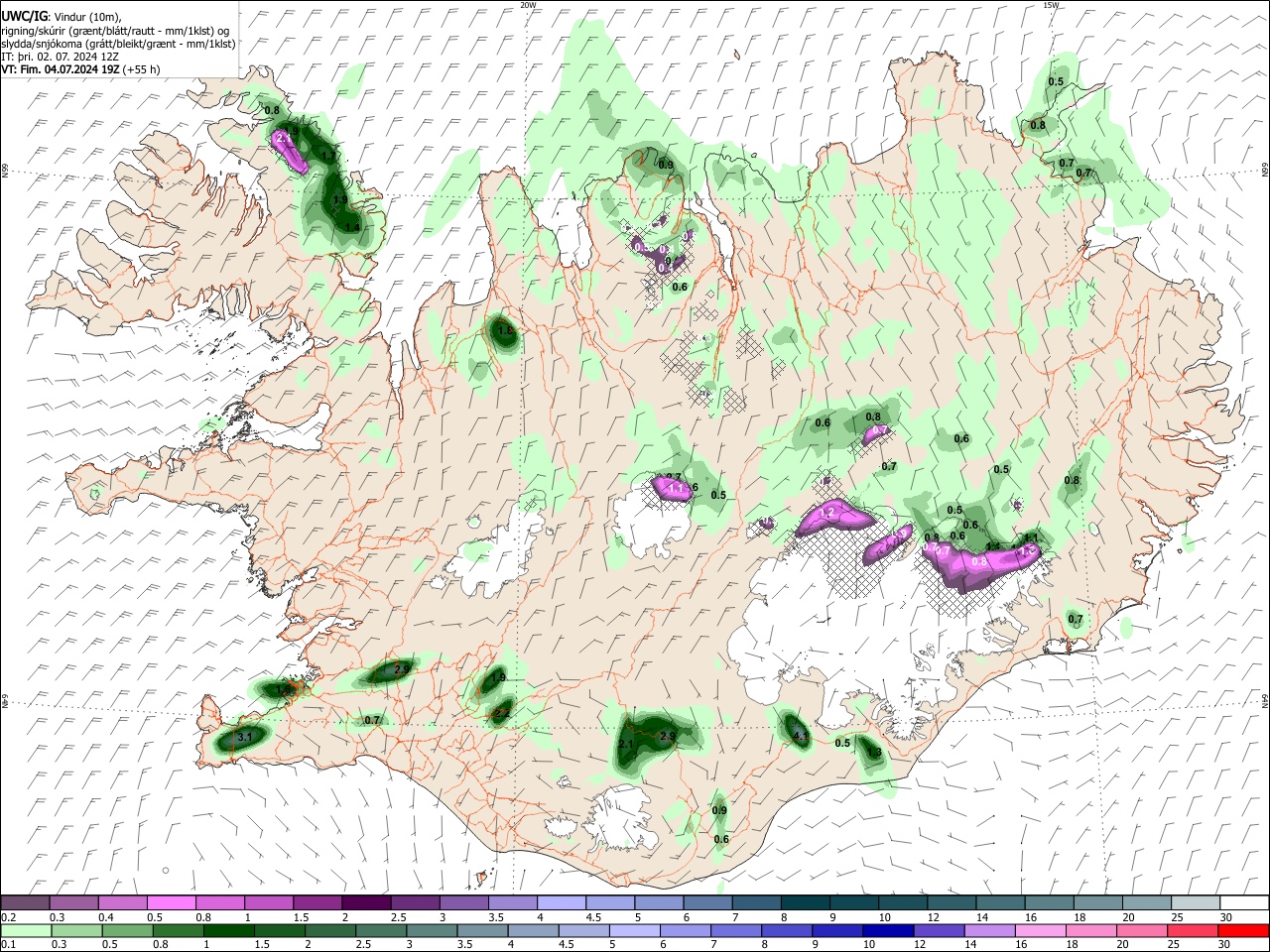1270x952 pixels.
Task: Click the 30 label at snow legend end
Action: click(1226, 917)
